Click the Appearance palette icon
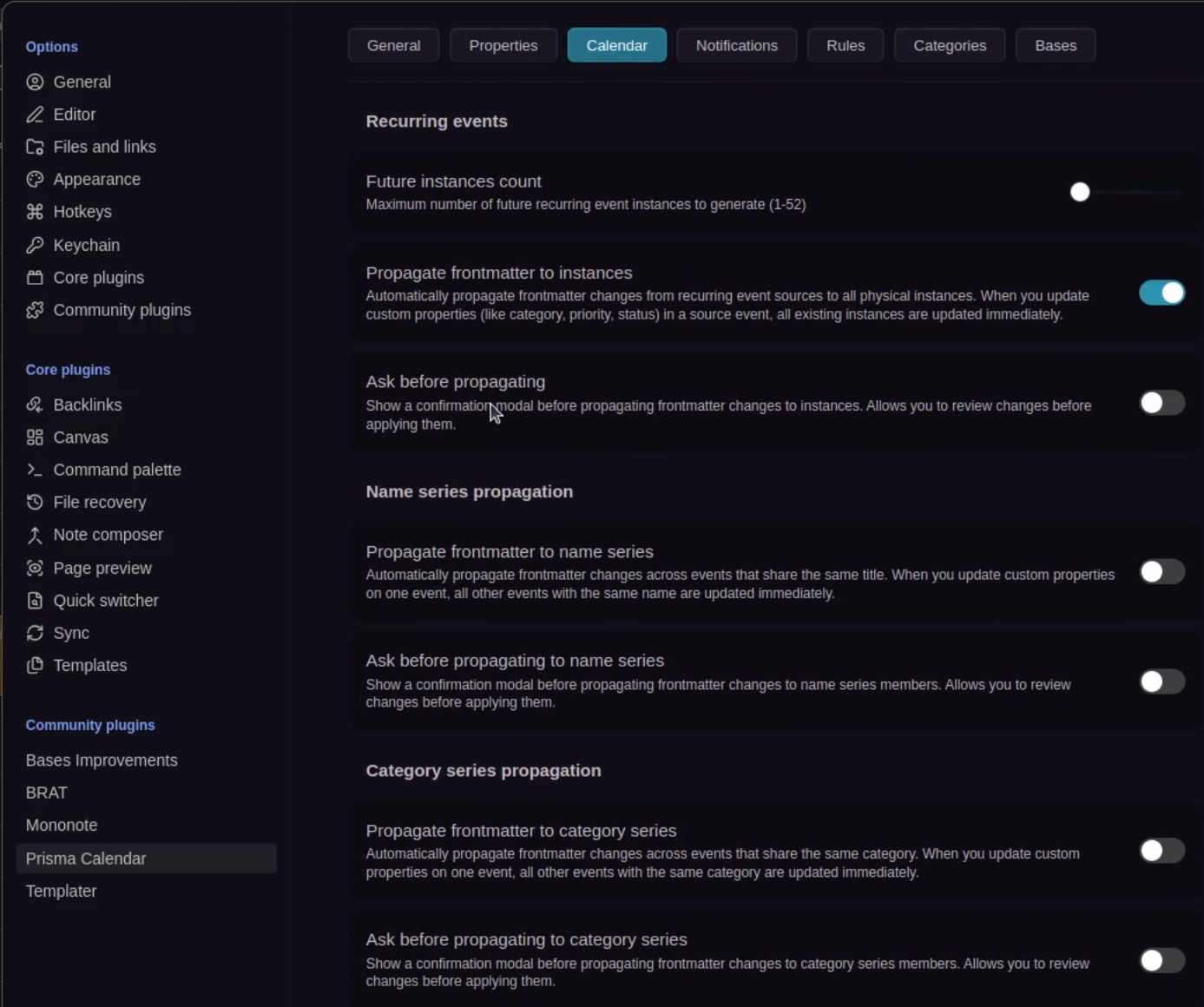The width and height of the screenshot is (1204, 1007). coord(35,180)
